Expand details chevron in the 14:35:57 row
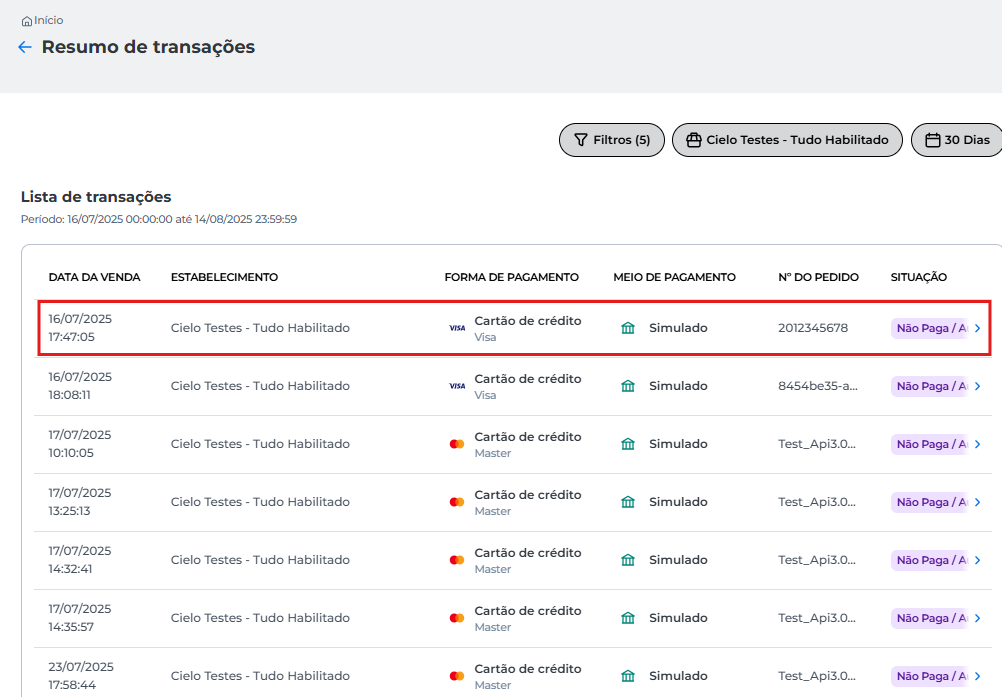 click(x=978, y=618)
